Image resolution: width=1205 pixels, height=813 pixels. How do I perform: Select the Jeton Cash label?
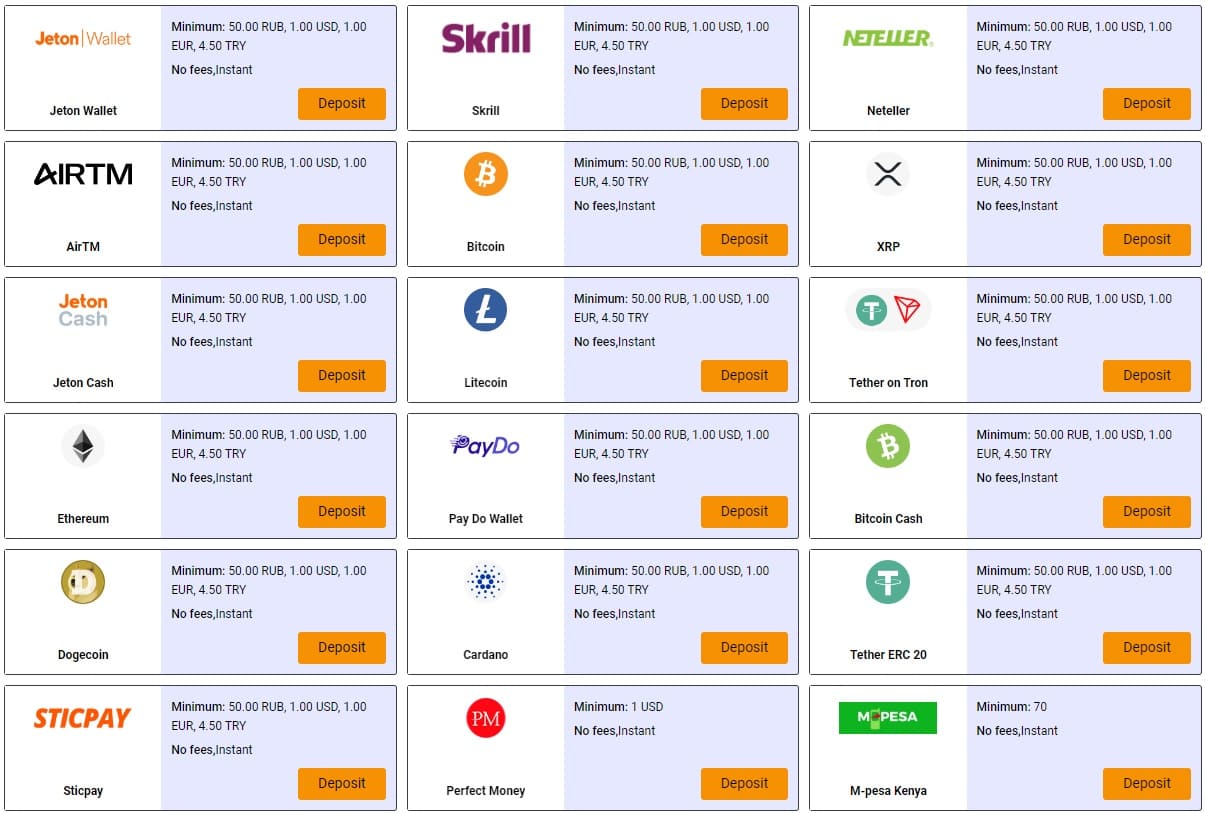(83, 383)
